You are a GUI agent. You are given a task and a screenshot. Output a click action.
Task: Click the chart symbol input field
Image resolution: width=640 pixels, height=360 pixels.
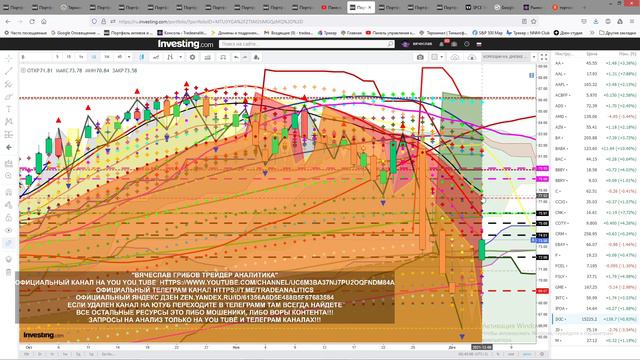coord(36,57)
